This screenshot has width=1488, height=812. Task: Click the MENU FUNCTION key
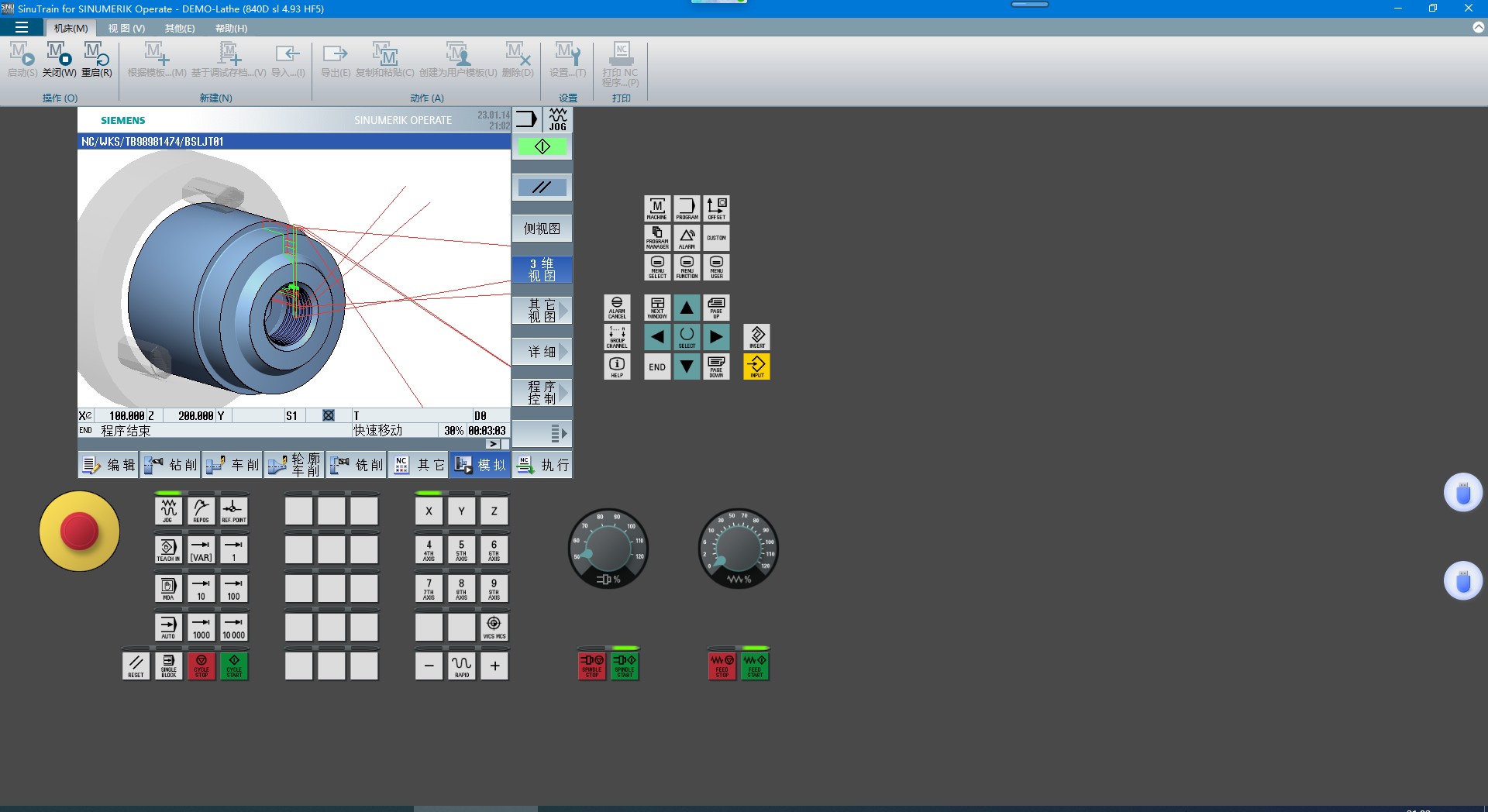687,267
